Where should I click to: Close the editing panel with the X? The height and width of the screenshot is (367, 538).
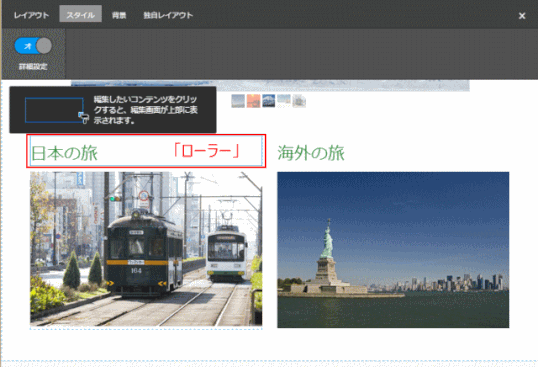pyautogui.click(x=522, y=16)
